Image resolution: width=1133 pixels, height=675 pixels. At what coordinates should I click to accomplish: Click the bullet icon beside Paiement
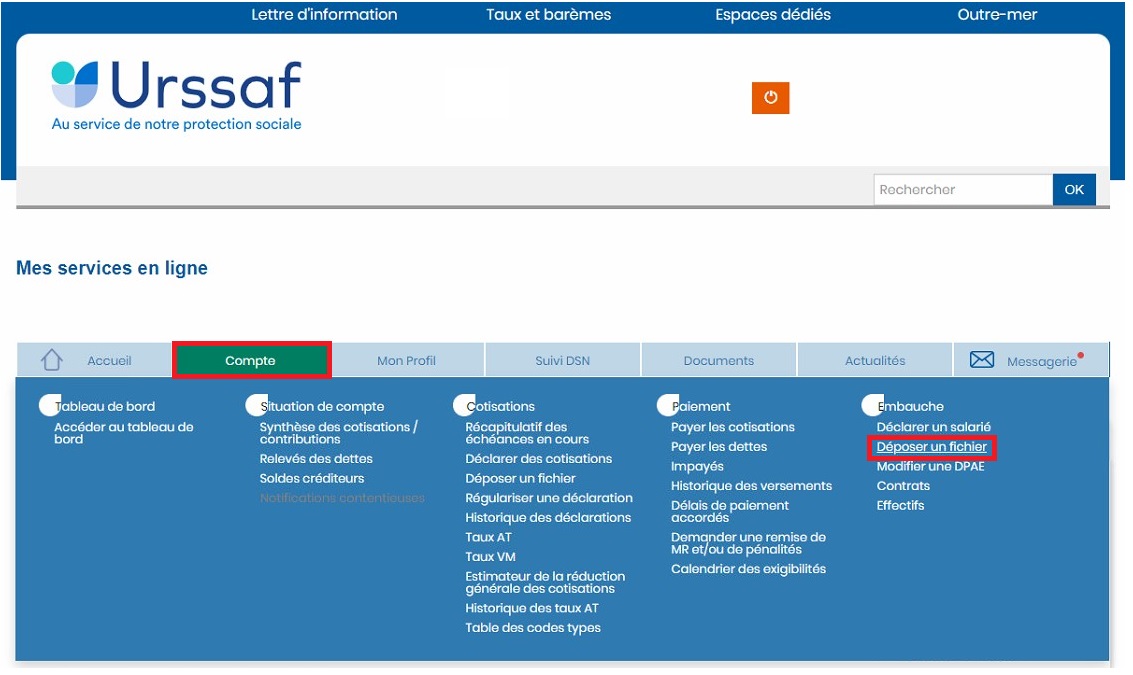(x=669, y=406)
